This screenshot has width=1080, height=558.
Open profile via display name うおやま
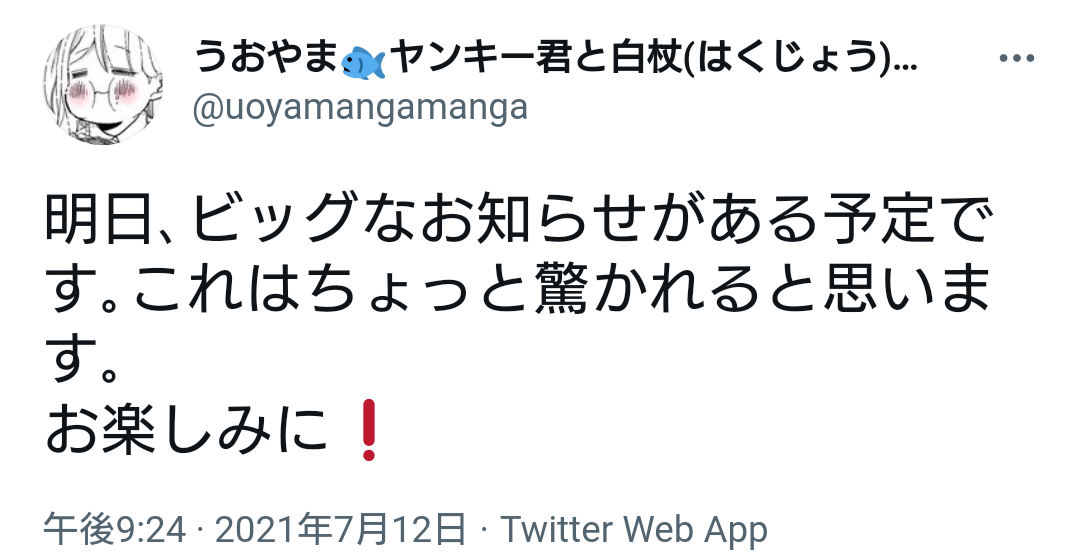265,58
